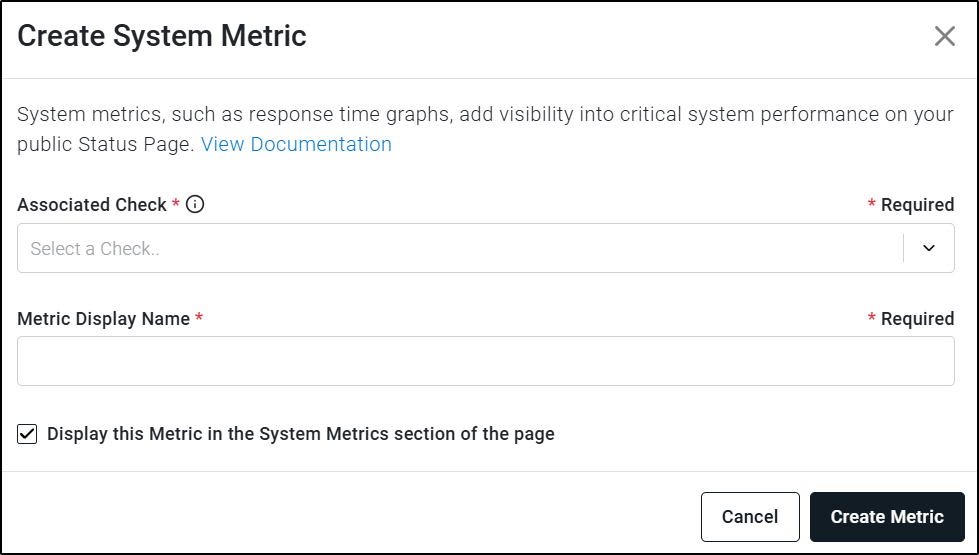Click the red asterisk before the lower Required
The width and height of the screenshot is (979, 555).
point(872,317)
